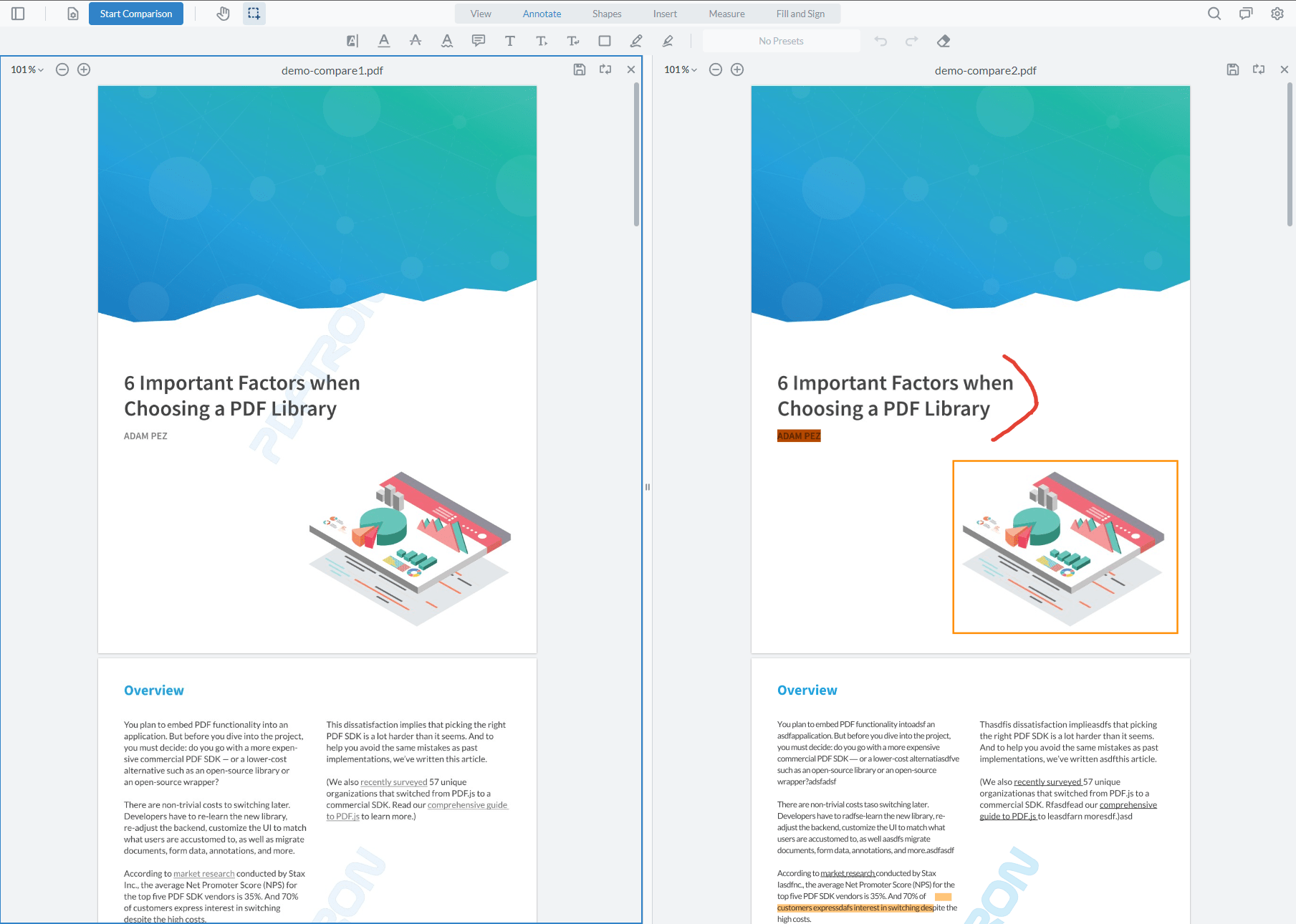The image size is (1296, 924).
Task: Select the eraser tool
Action: (944, 41)
